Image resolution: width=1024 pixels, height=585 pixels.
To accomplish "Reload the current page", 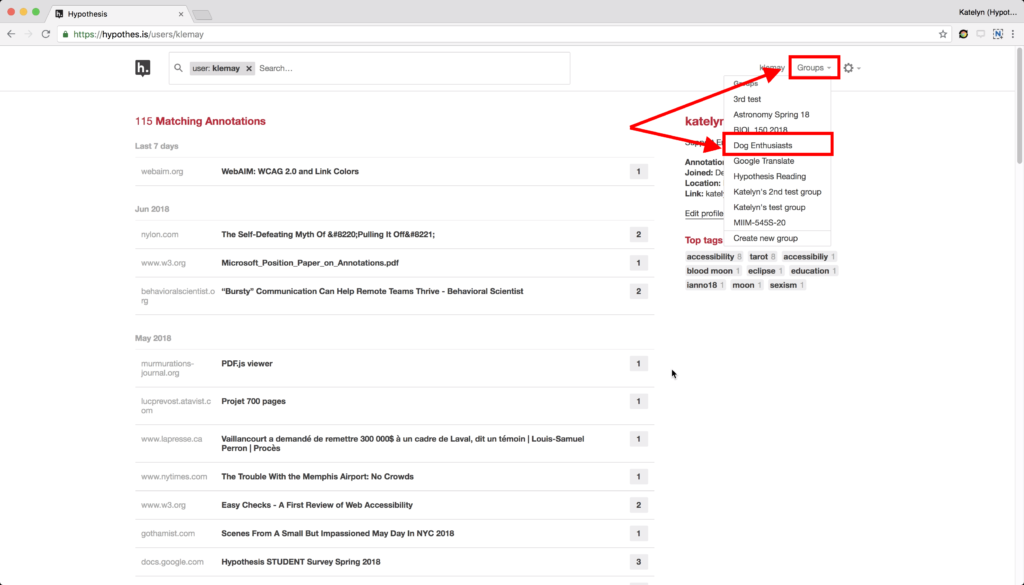I will (46, 34).
